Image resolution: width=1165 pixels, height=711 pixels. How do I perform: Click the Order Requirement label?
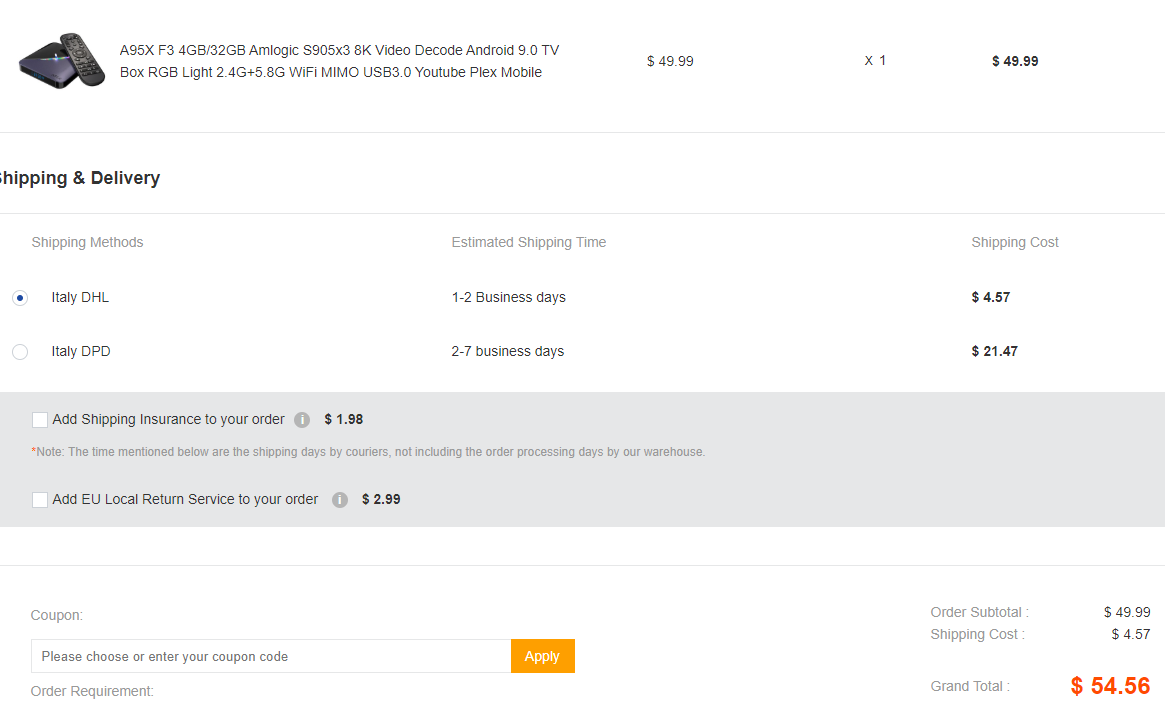(92, 691)
